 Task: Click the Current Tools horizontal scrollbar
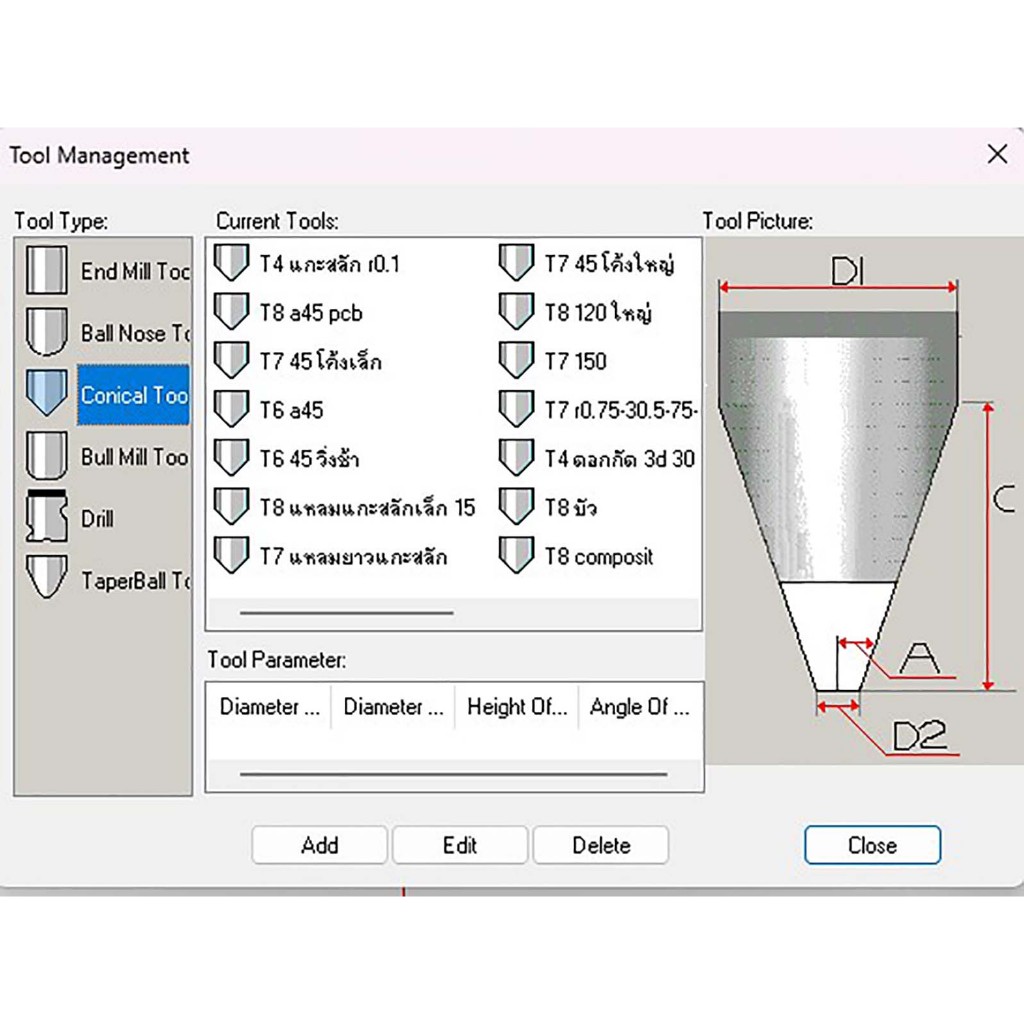click(x=346, y=613)
